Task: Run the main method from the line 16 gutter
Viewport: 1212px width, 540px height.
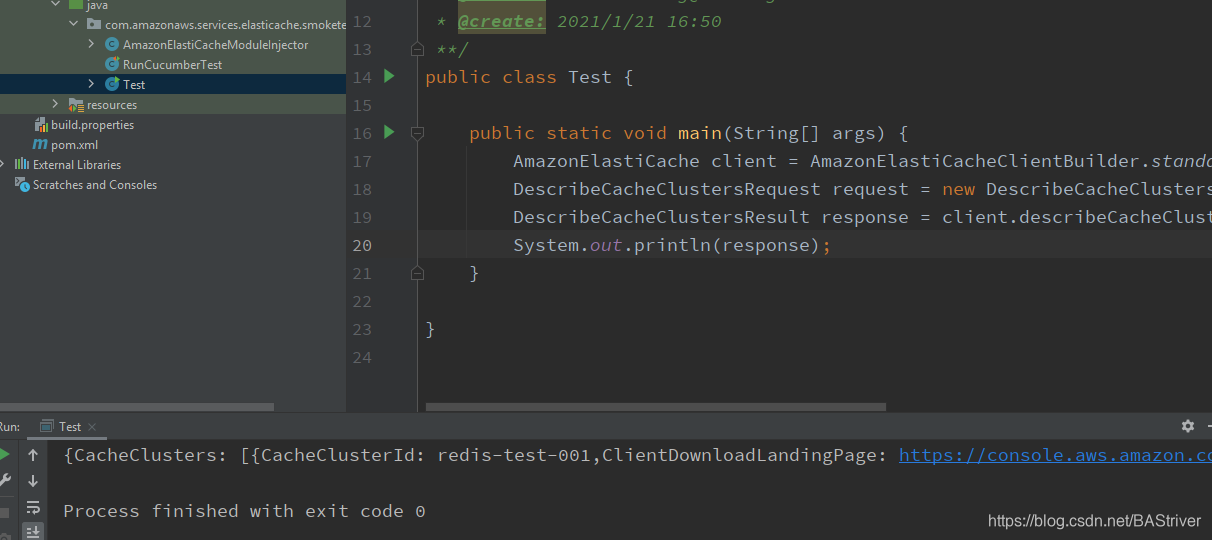Action: [x=389, y=132]
